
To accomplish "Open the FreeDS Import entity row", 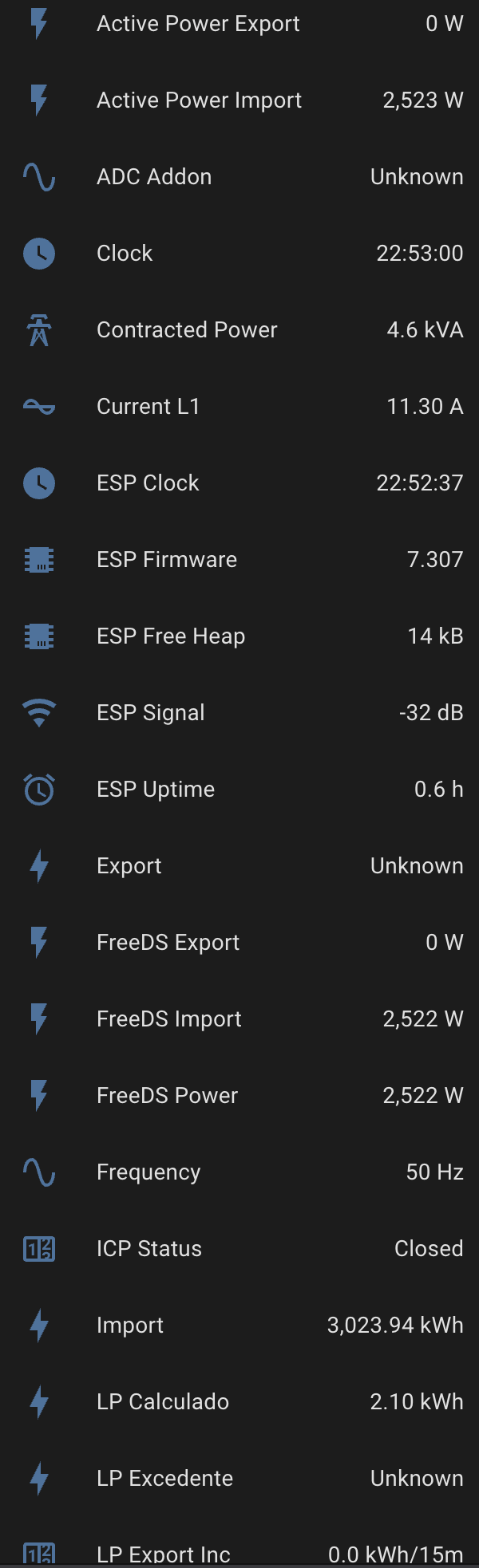I will [168, 1019].
